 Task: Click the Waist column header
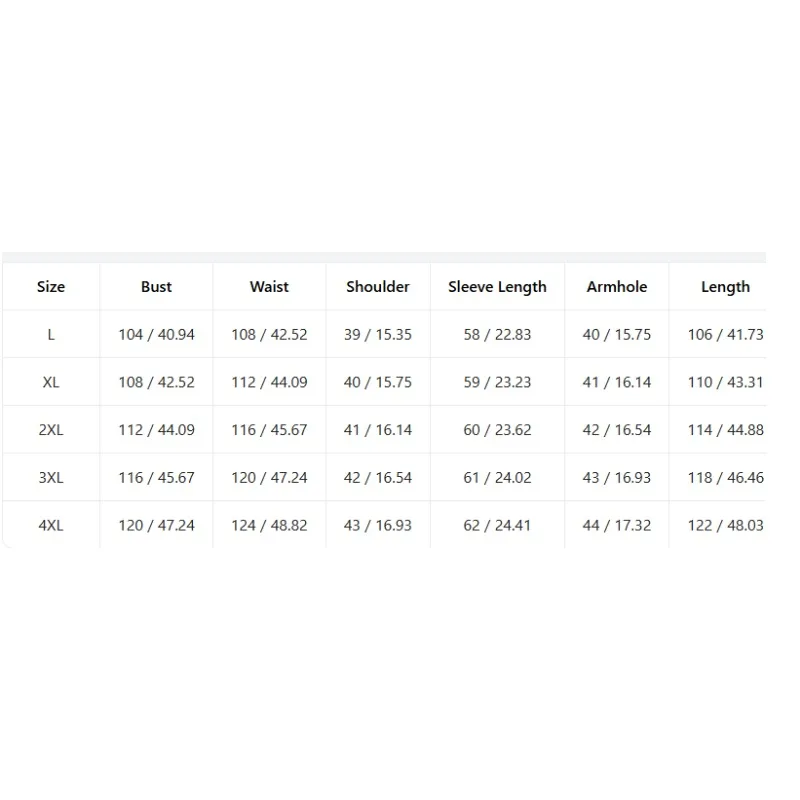pos(269,287)
